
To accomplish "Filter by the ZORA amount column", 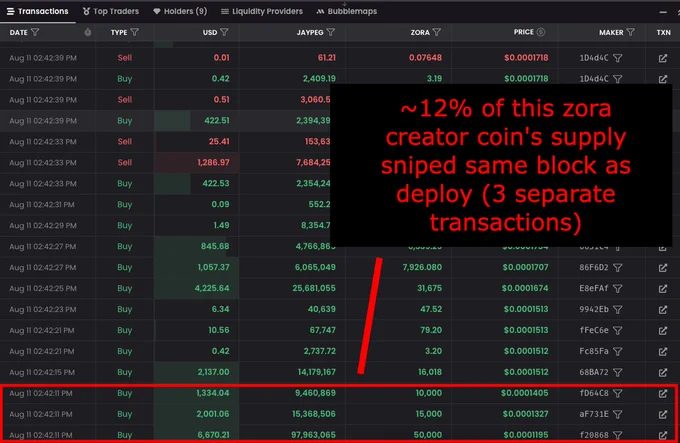I will pyautogui.click(x=437, y=32).
